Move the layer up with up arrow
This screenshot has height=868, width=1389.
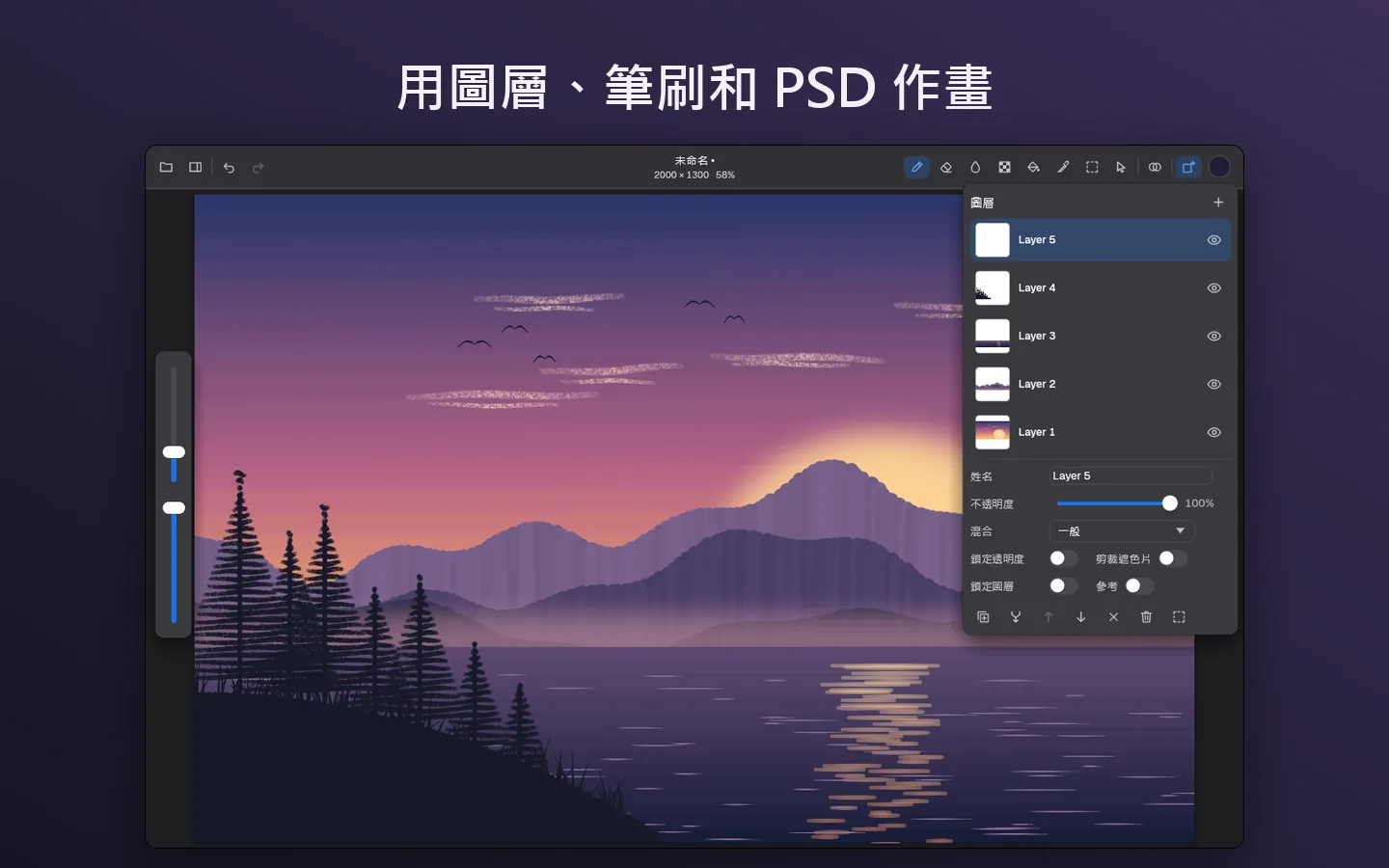click(1049, 617)
